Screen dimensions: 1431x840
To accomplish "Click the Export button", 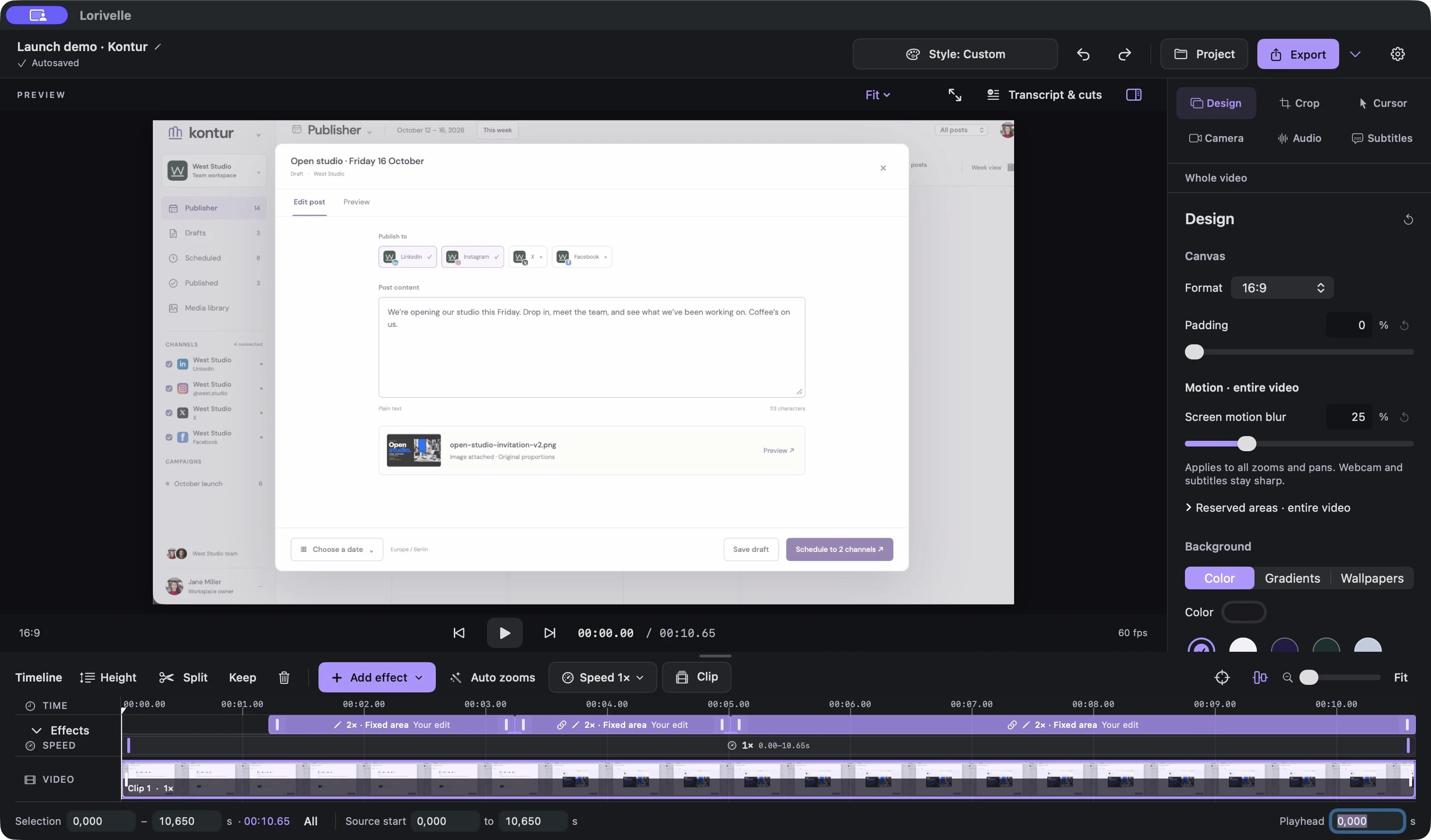I will pos(1298,54).
